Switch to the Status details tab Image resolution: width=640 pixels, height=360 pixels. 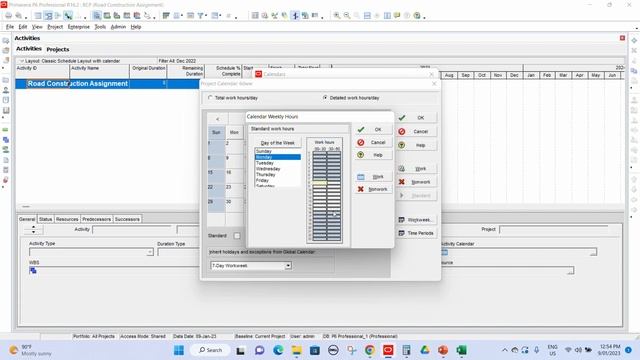(46, 219)
